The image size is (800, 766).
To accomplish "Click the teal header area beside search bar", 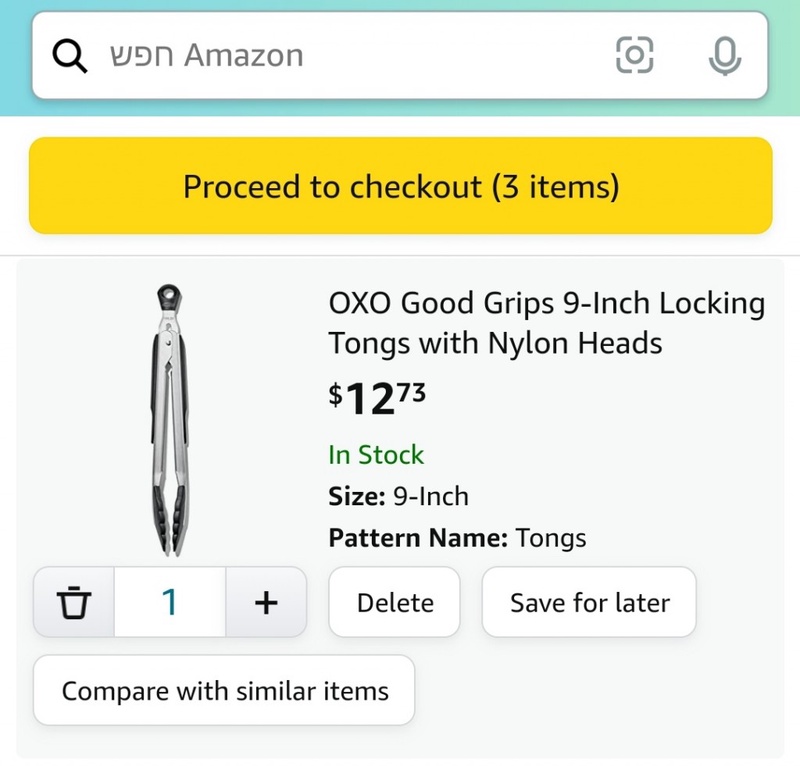I will pos(784,56).
